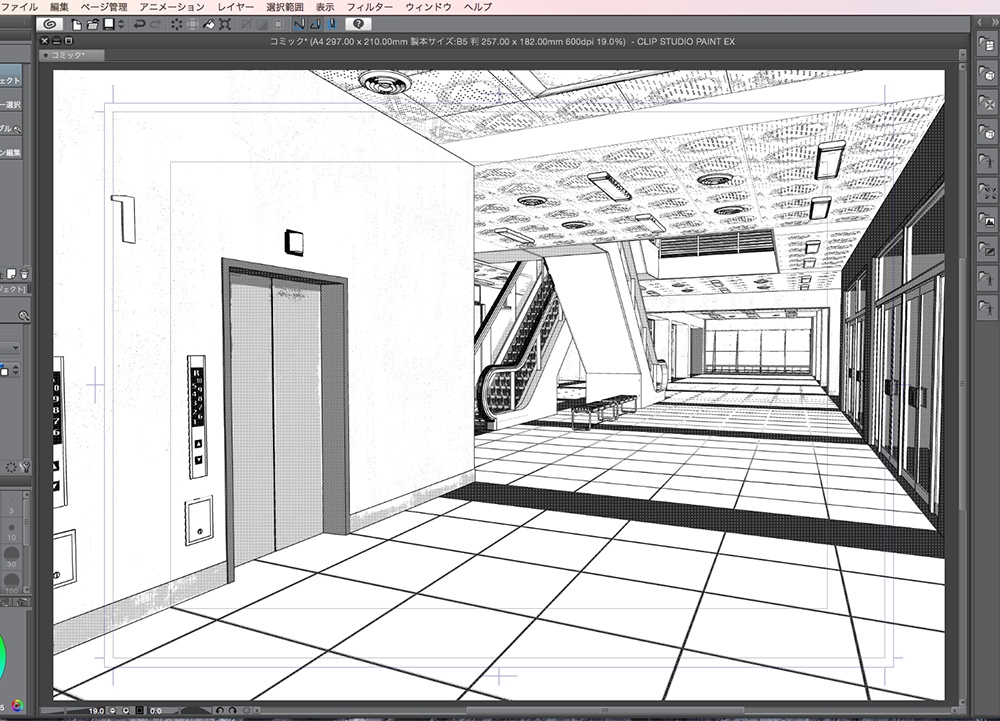Click the rotate canvas left icon
The height and width of the screenshot is (721, 1000).
pyautogui.click(x=220, y=710)
